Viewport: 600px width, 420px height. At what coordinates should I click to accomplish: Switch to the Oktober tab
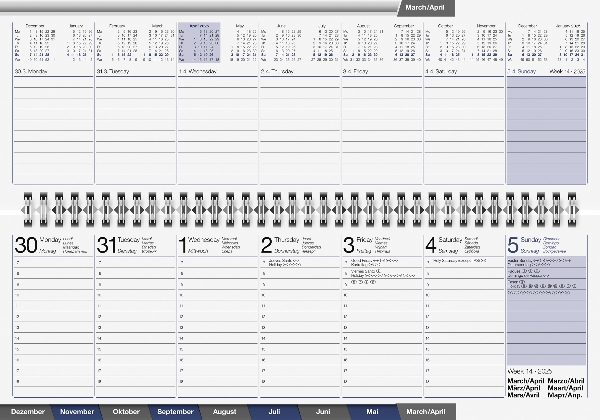pyautogui.click(x=126, y=411)
